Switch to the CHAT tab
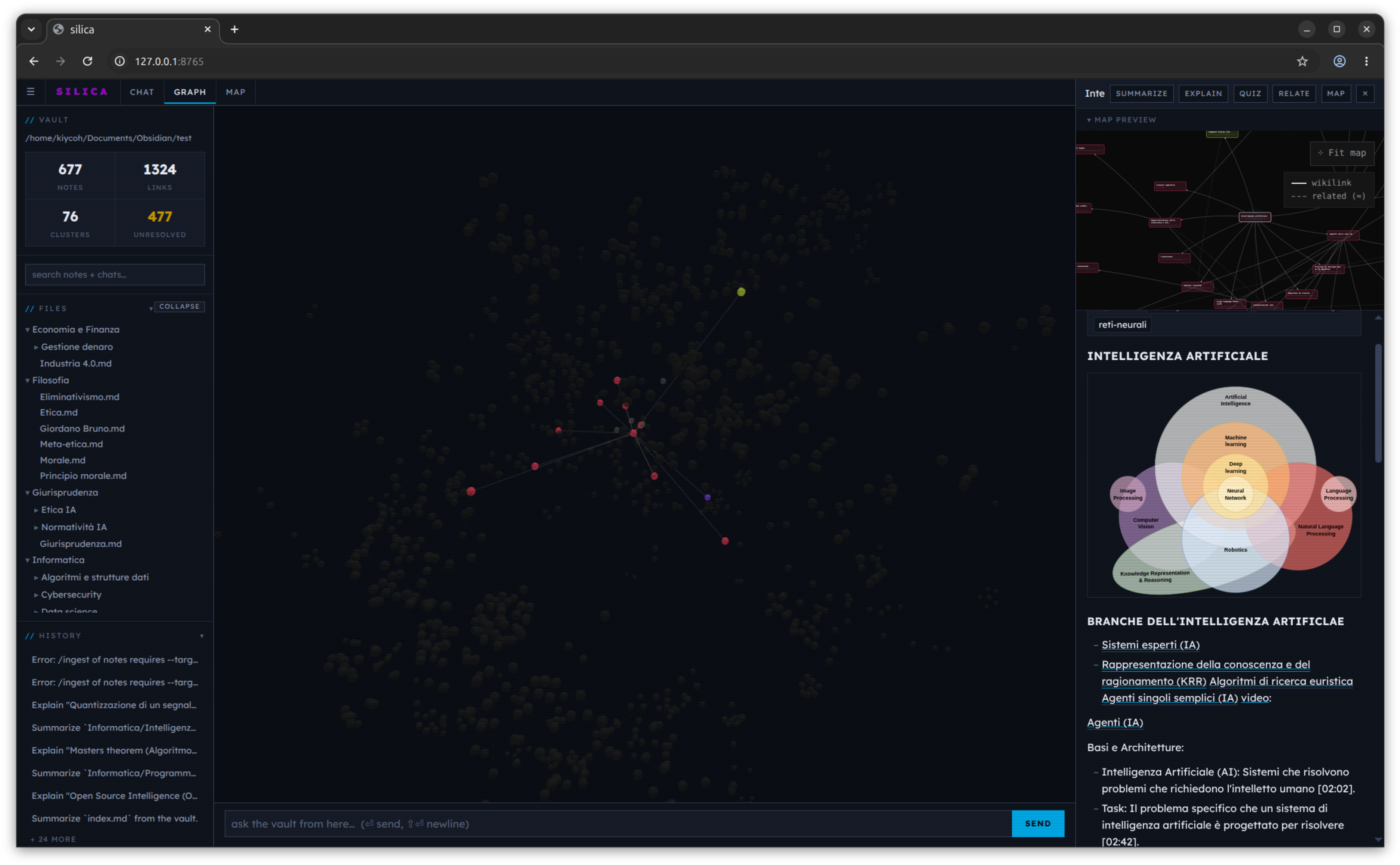 click(x=142, y=92)
